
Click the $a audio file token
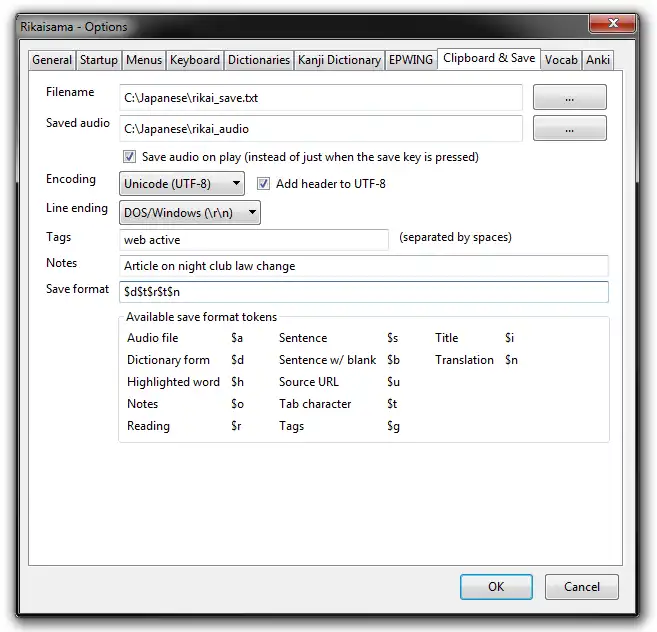237,338
